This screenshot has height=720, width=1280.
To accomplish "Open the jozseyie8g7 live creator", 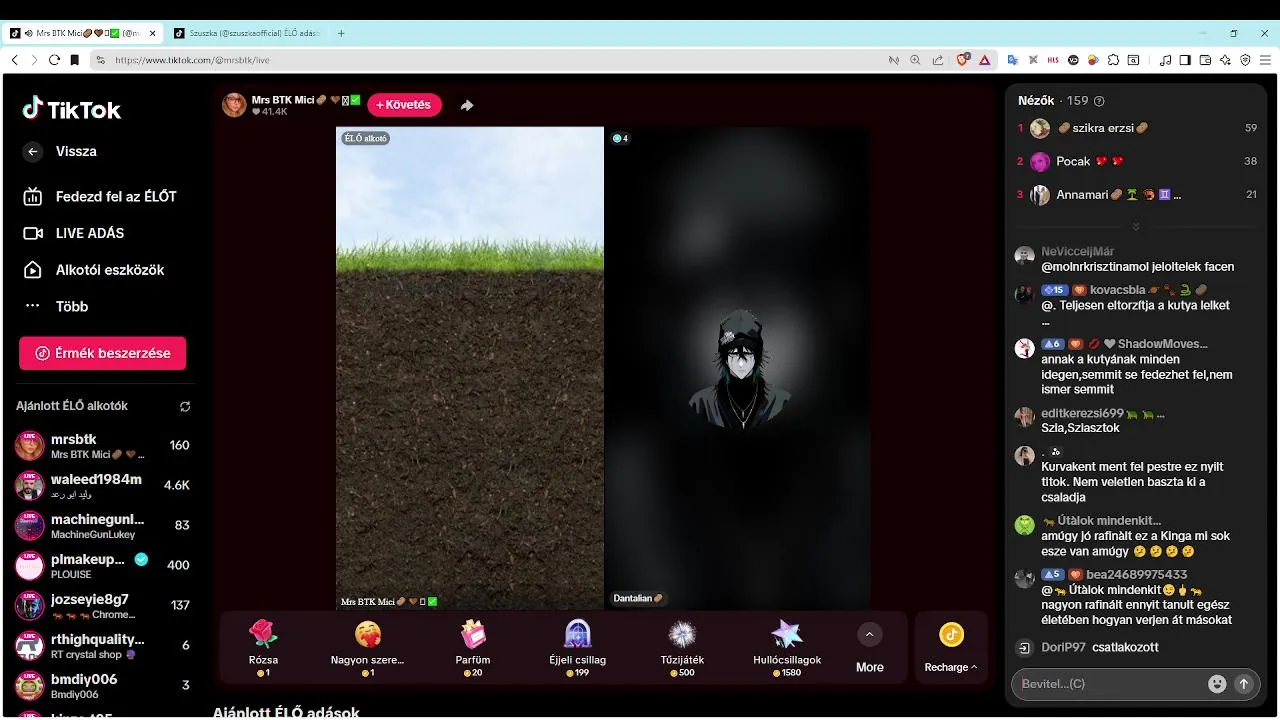I will 102,606.
